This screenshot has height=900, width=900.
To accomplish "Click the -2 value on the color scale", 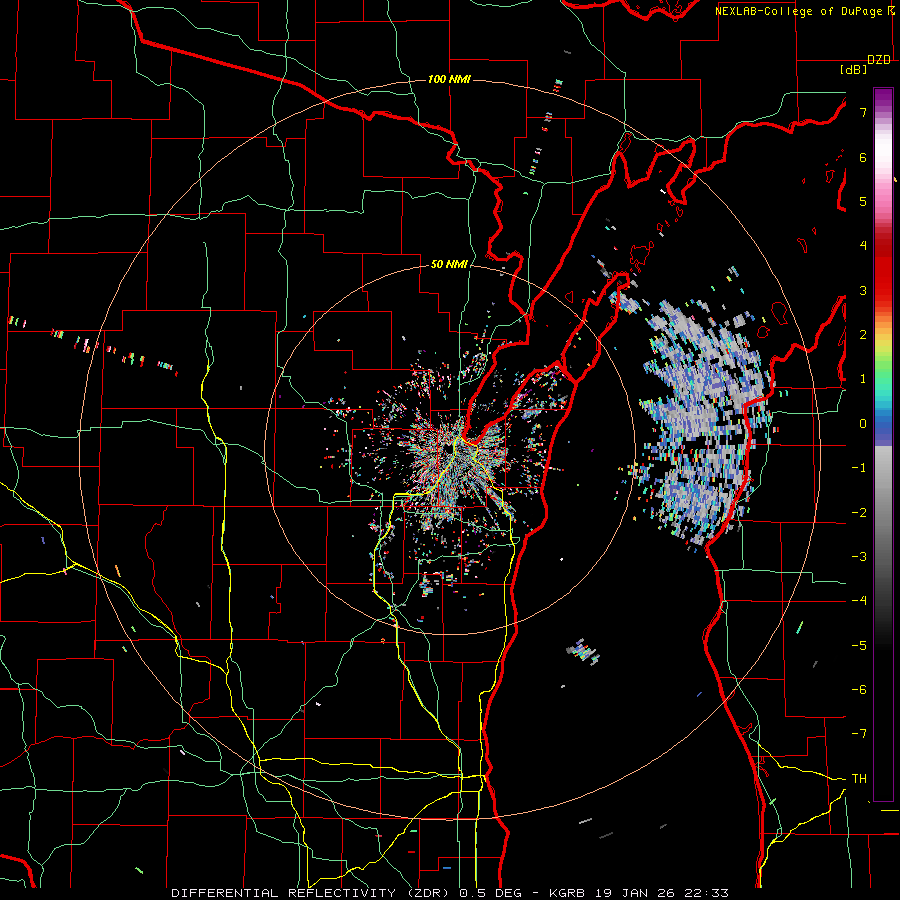I will coord(859,512).
